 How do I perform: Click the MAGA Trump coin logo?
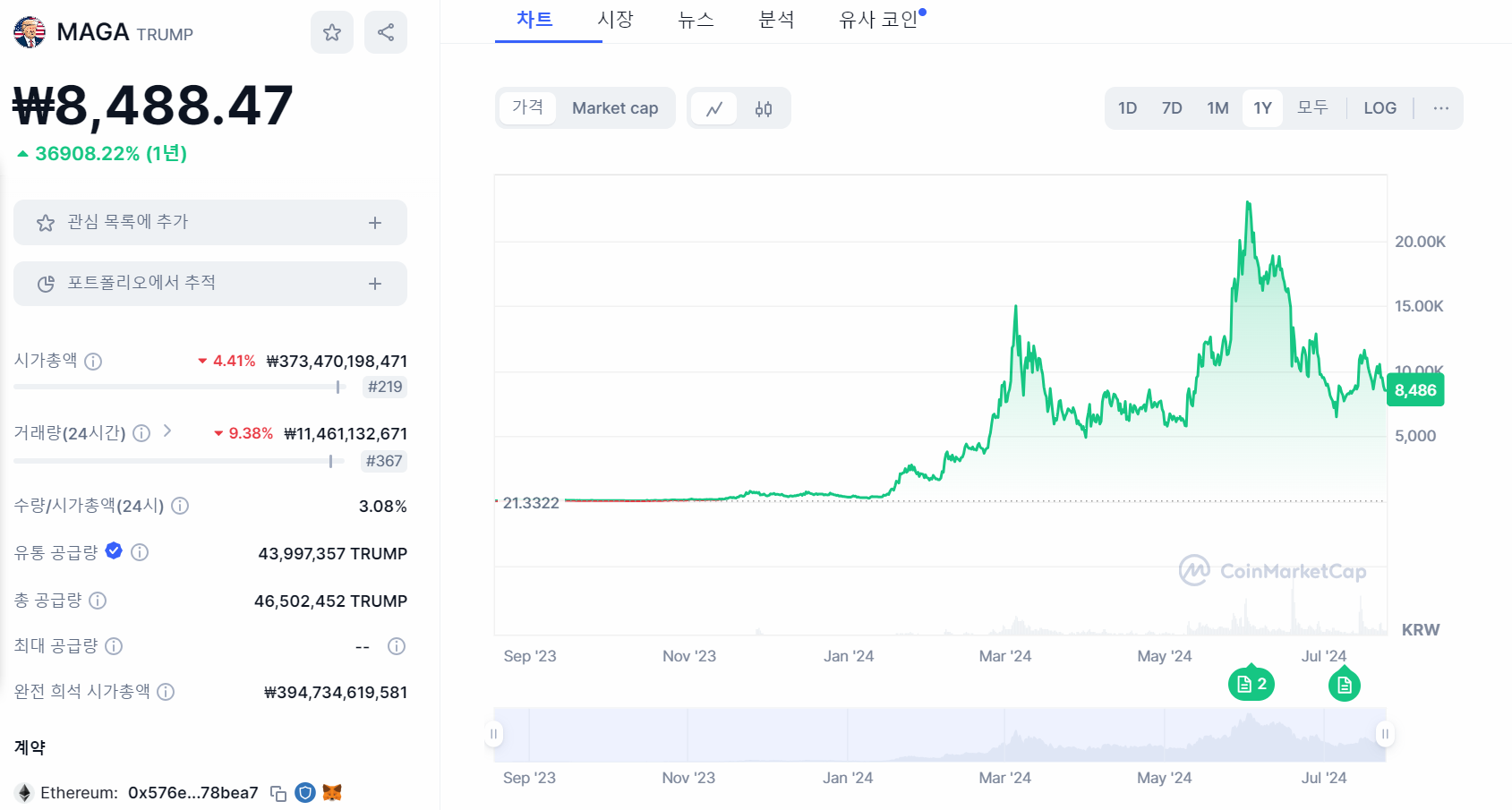click(x=30, y=32)
